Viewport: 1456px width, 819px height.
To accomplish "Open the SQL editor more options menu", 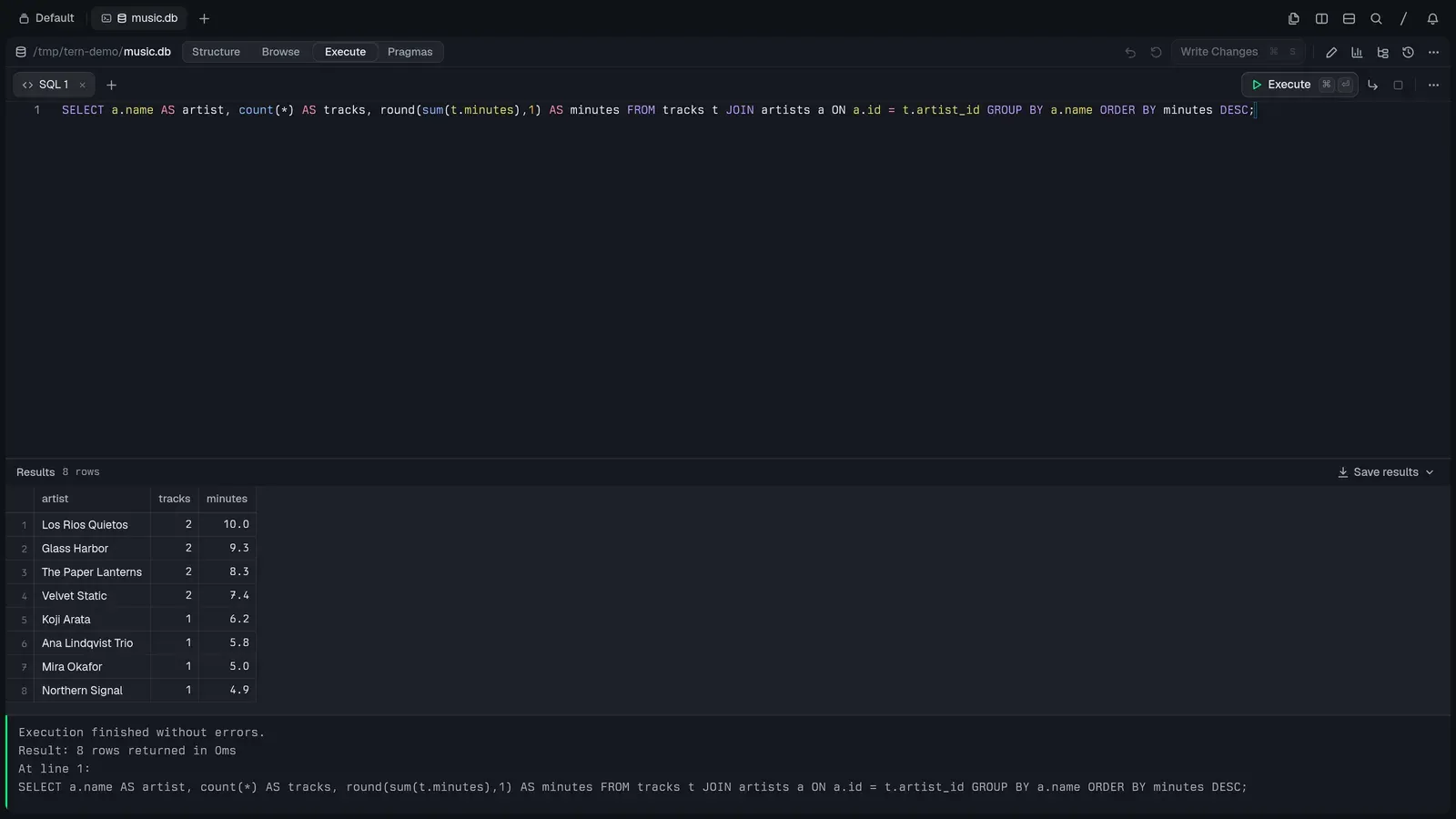I will pos(1433,85).
